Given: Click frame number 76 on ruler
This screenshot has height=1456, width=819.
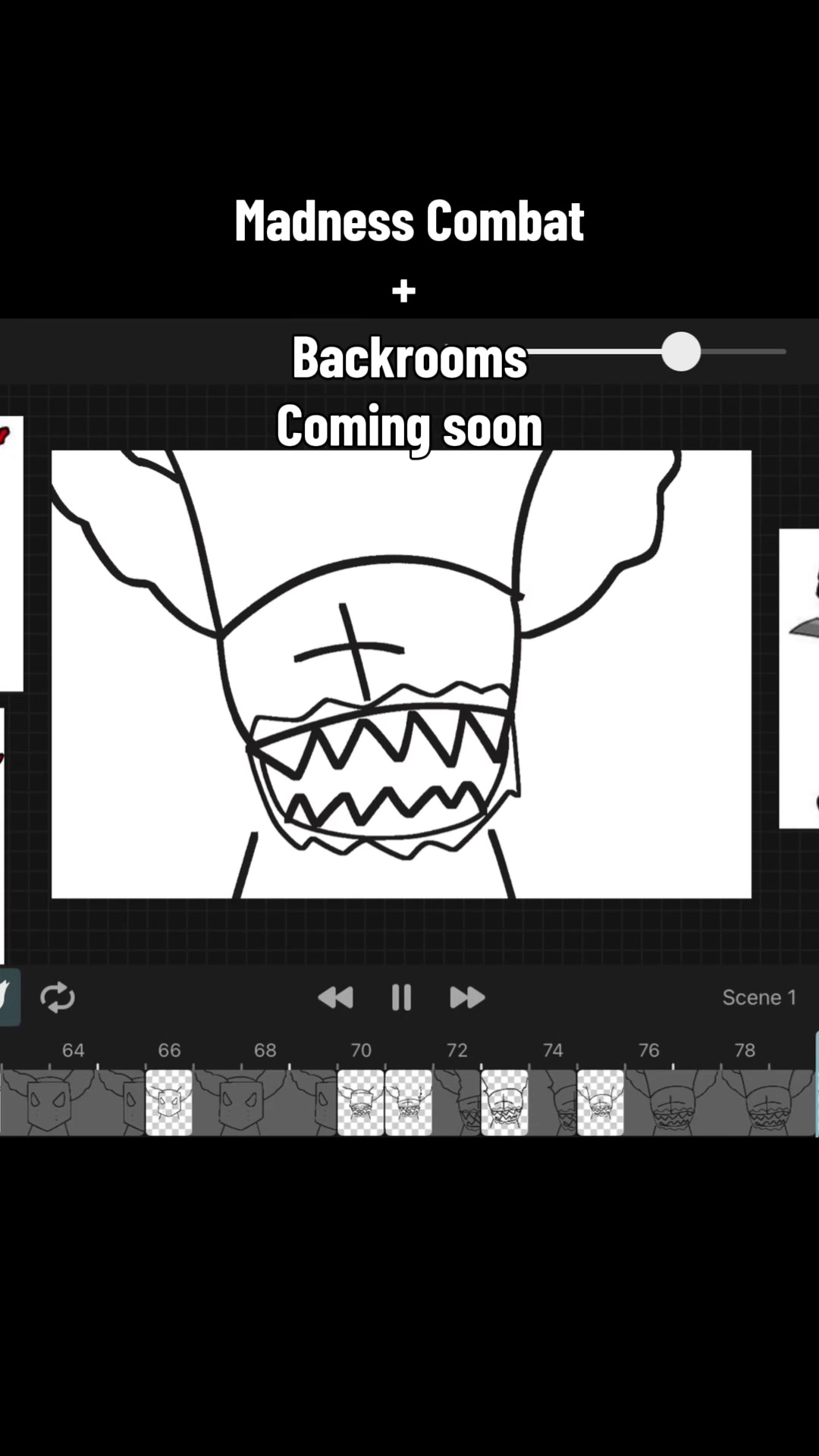Looking at the screenshot, I should click(x=648, y=1050).
